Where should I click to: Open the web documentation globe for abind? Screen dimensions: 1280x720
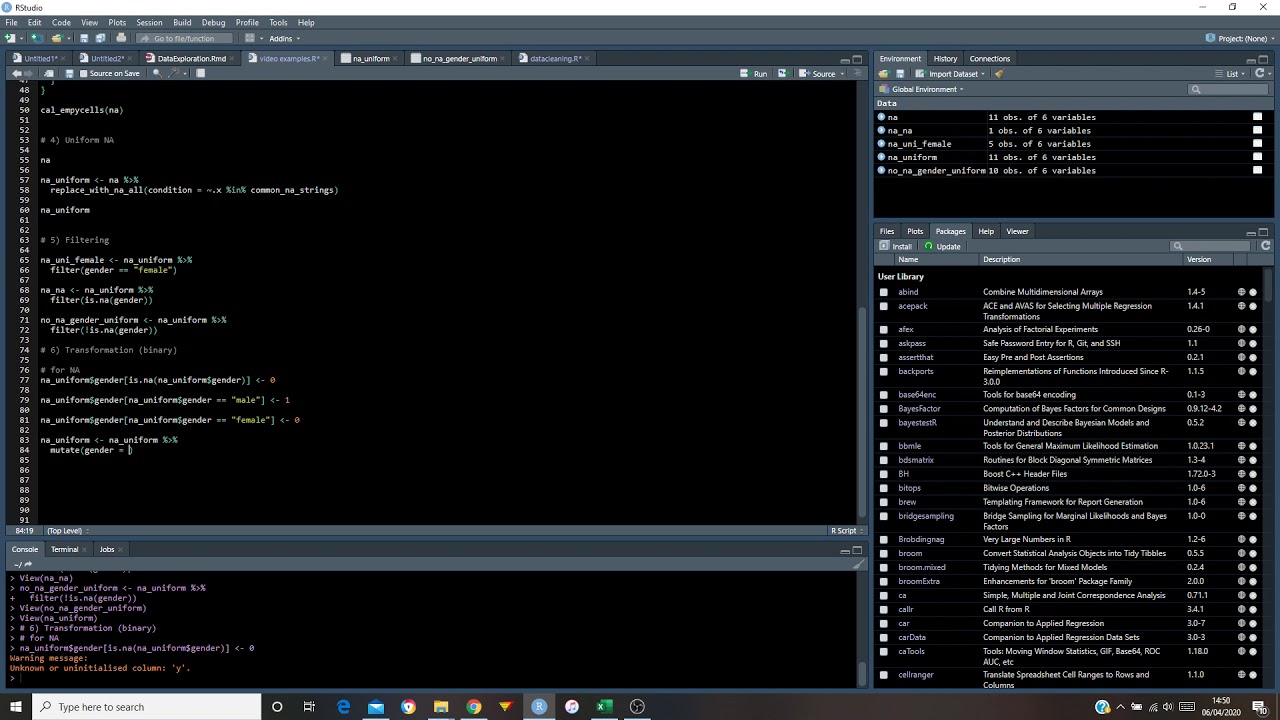click(x=1242, y=292)
